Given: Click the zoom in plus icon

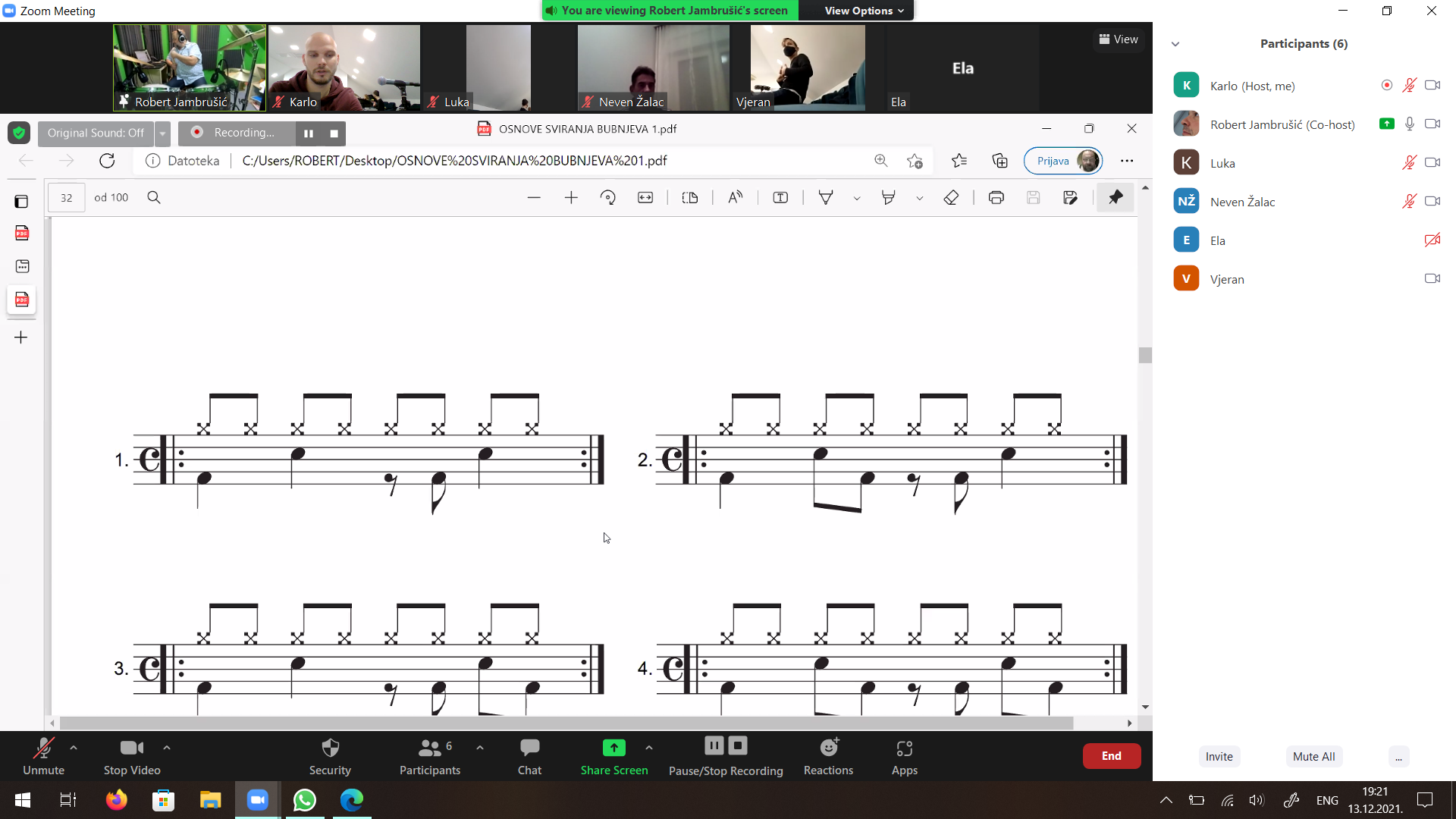Looking at the screenshot, I should click(x=571, y=198).
